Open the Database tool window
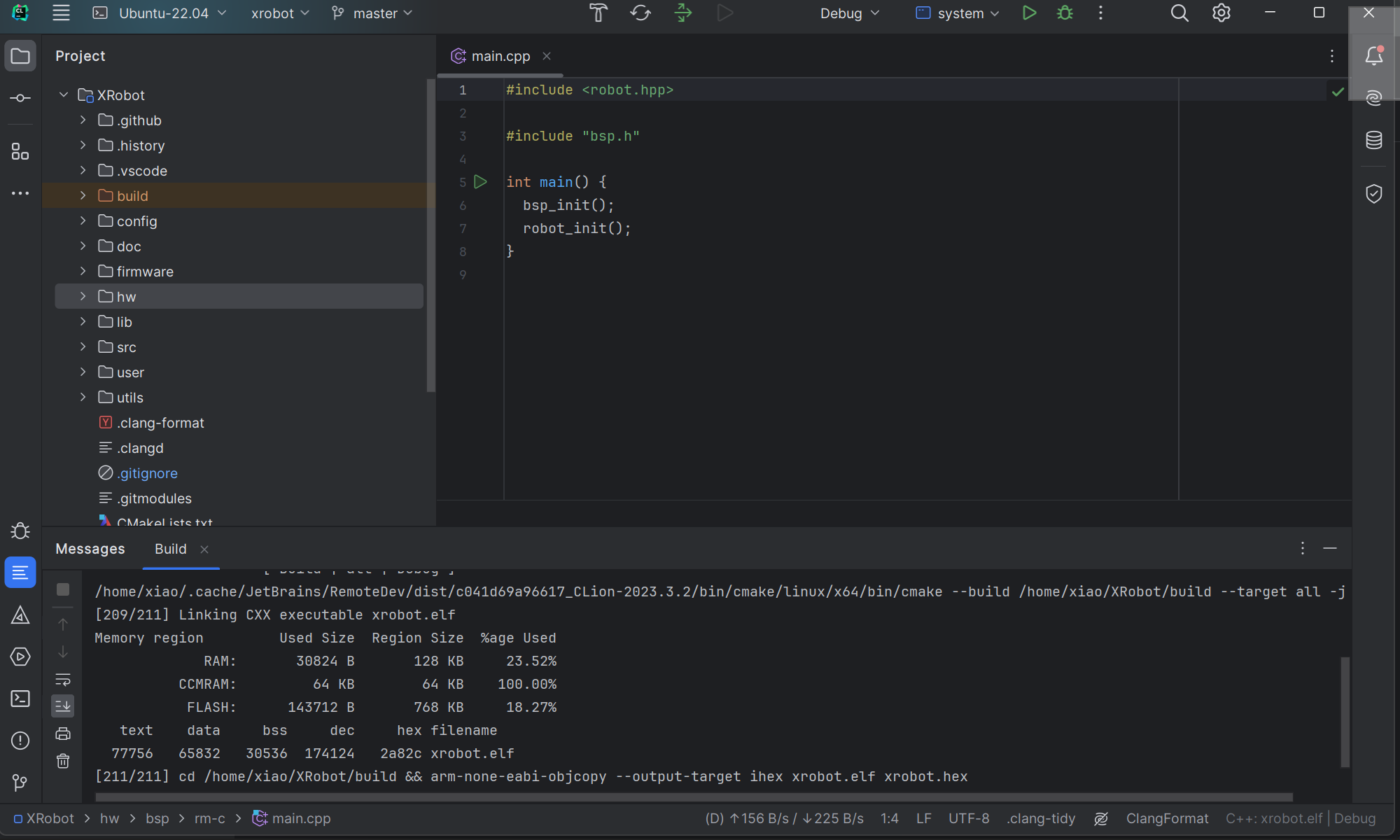This screenshot has height=840, width=1400. pyautogui.click(x=1373, y=140)
